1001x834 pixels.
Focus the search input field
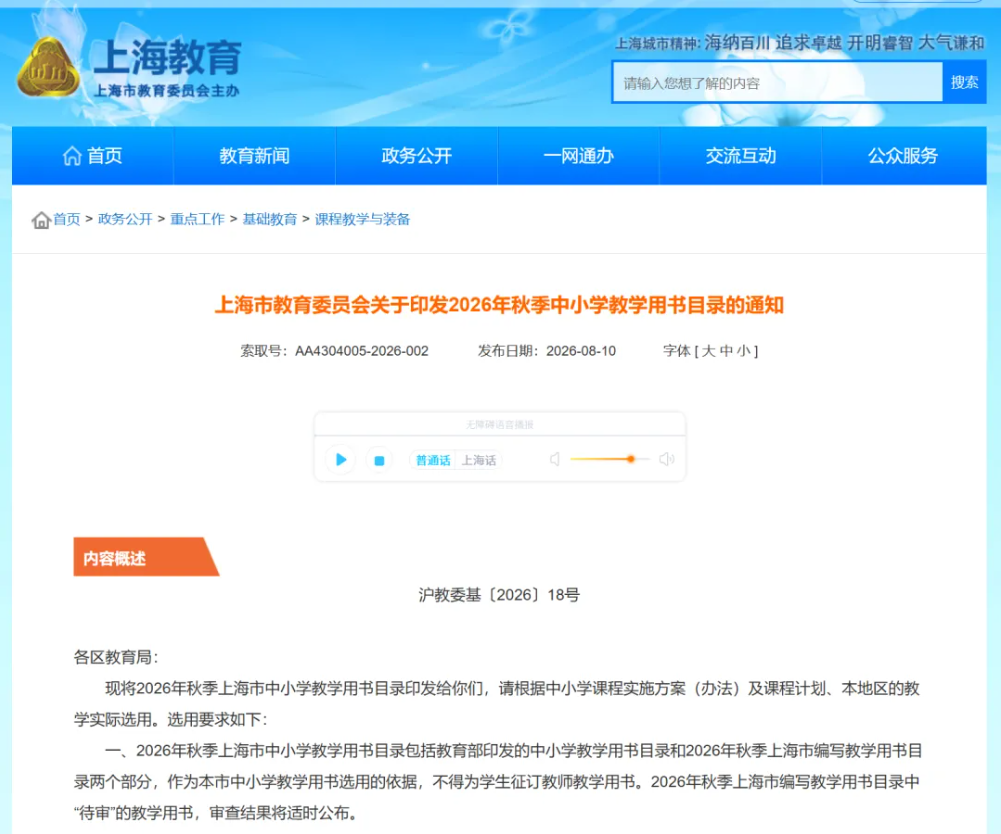click(x=778, y=82)
